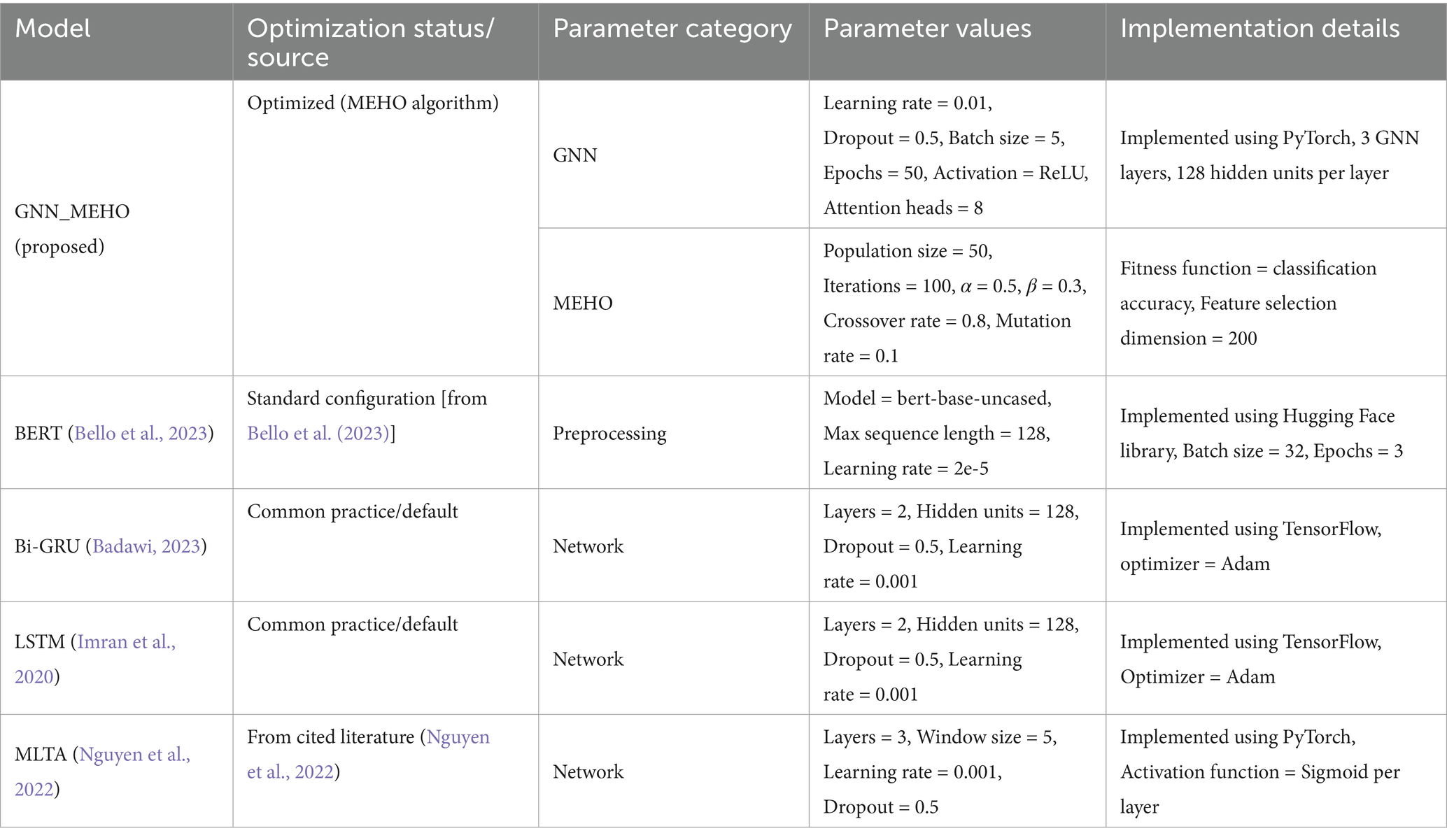
Task: Click the "Implementation details" column header
Action: (x=1259, y=29)
